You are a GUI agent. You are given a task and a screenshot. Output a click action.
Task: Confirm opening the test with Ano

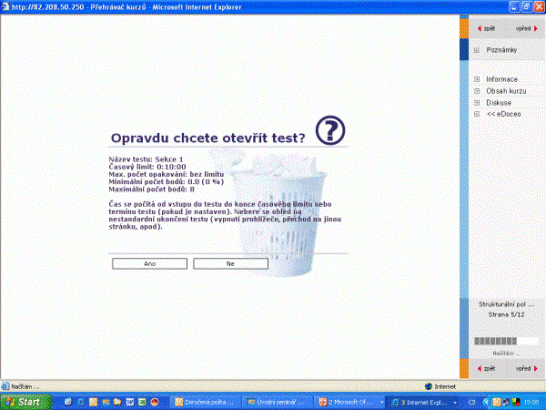[x=150, y=264]
